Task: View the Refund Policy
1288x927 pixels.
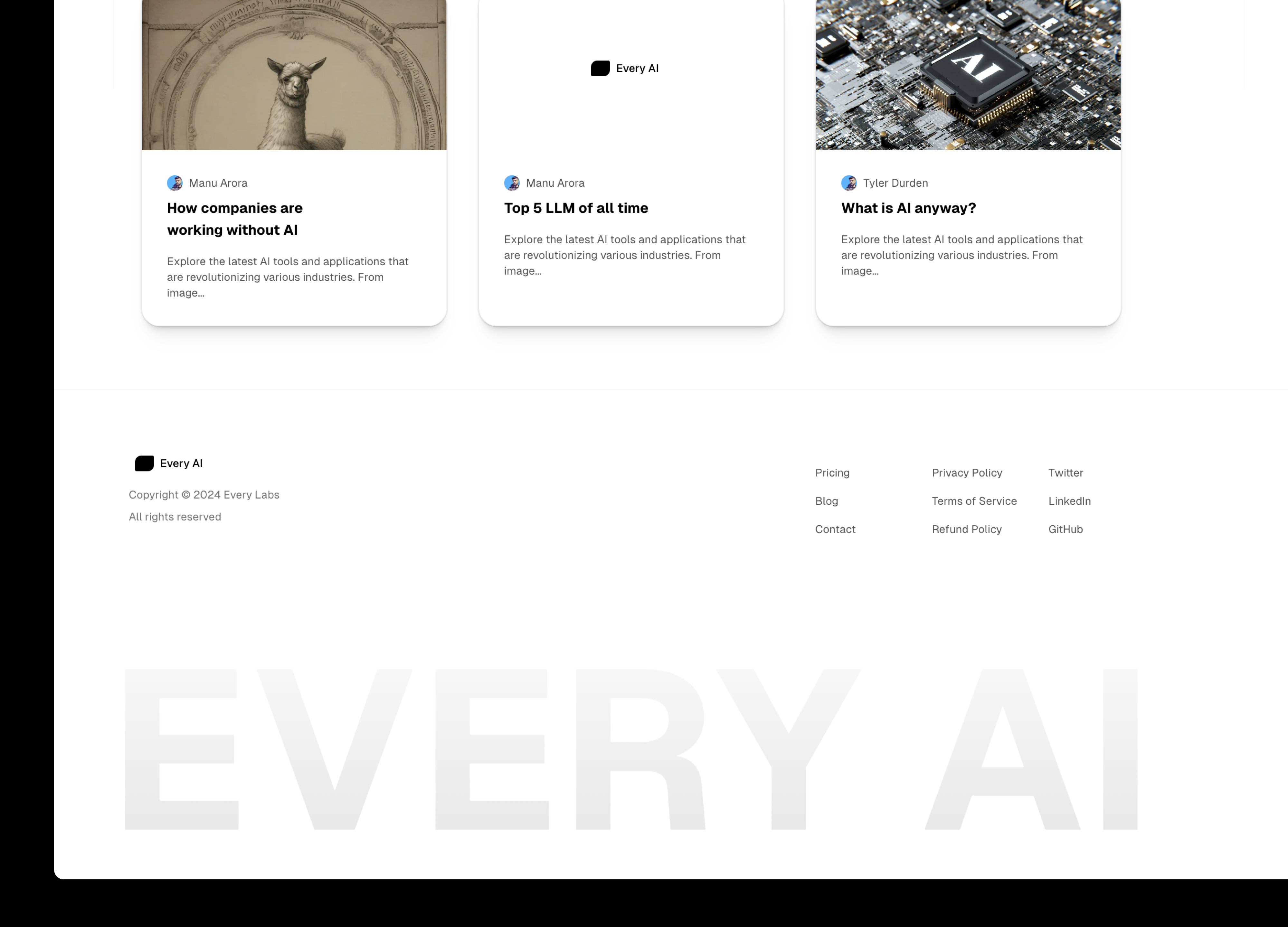Action: (x=967, y=529)
